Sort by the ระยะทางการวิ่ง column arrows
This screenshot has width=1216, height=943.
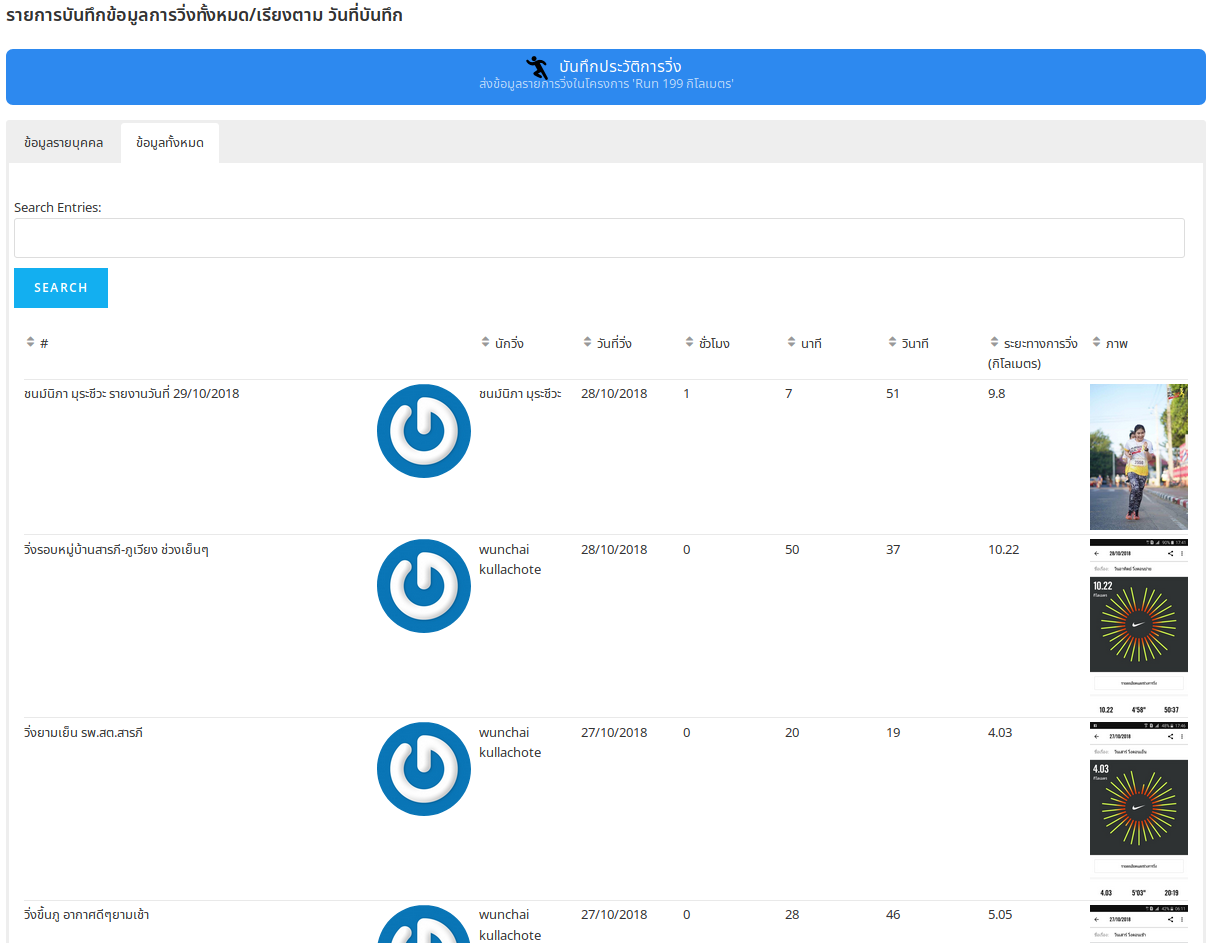click(995, 343)
